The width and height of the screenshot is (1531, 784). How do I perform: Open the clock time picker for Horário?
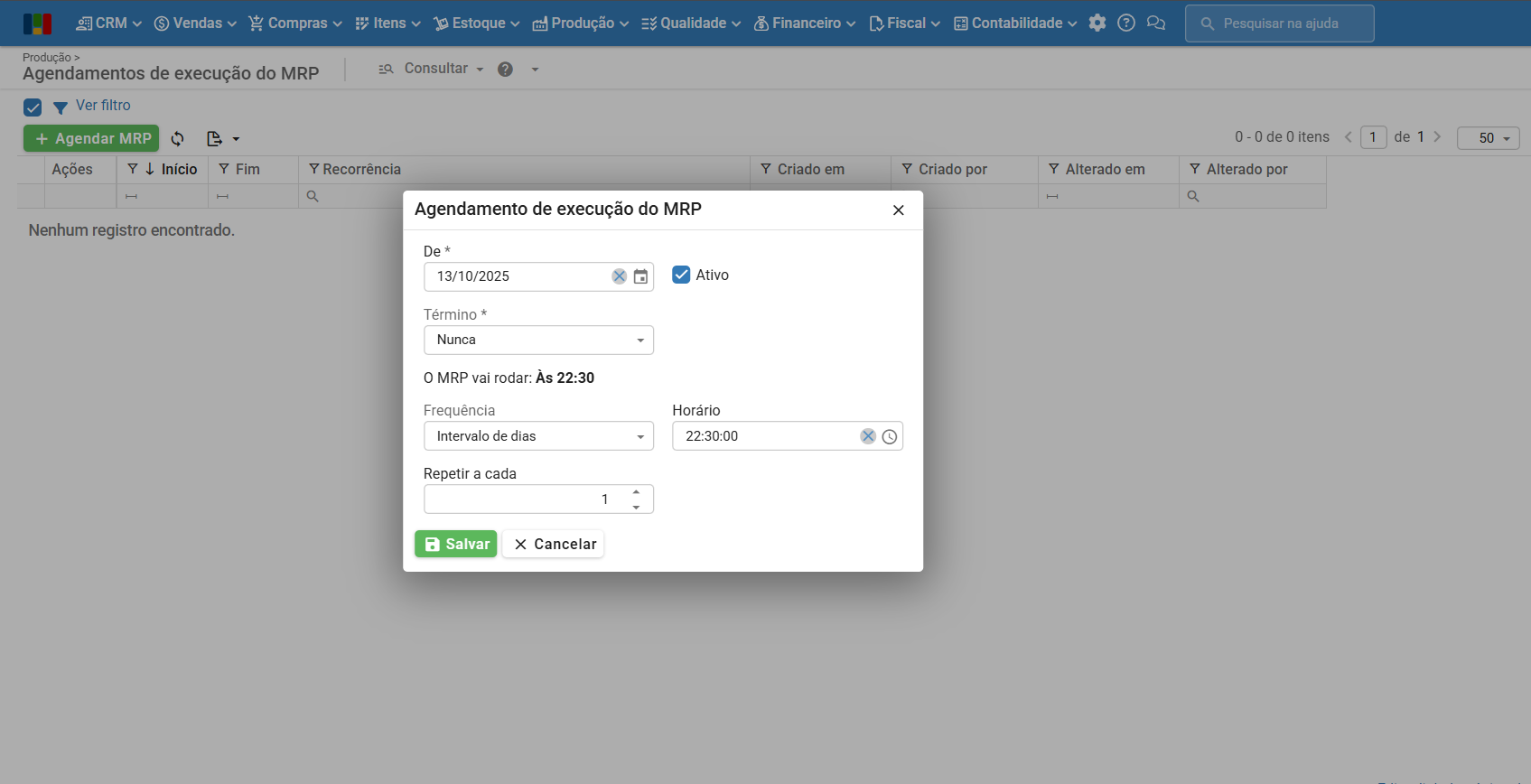point(890,436)
